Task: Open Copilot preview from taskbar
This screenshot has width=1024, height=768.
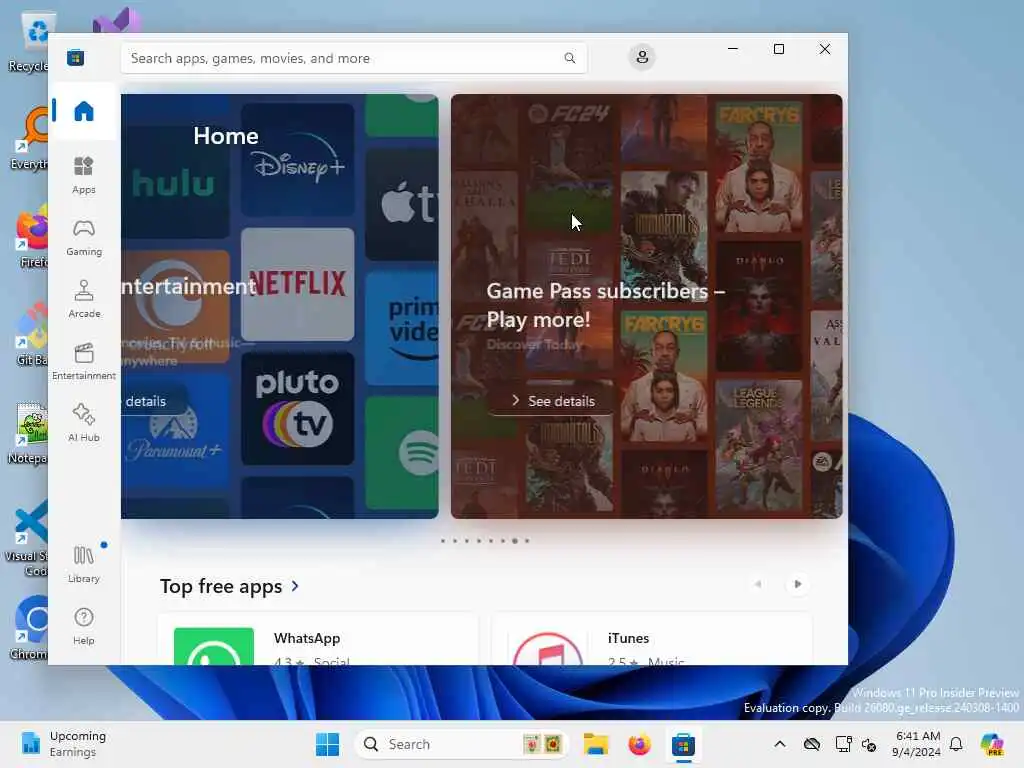Action: point(992,744)
